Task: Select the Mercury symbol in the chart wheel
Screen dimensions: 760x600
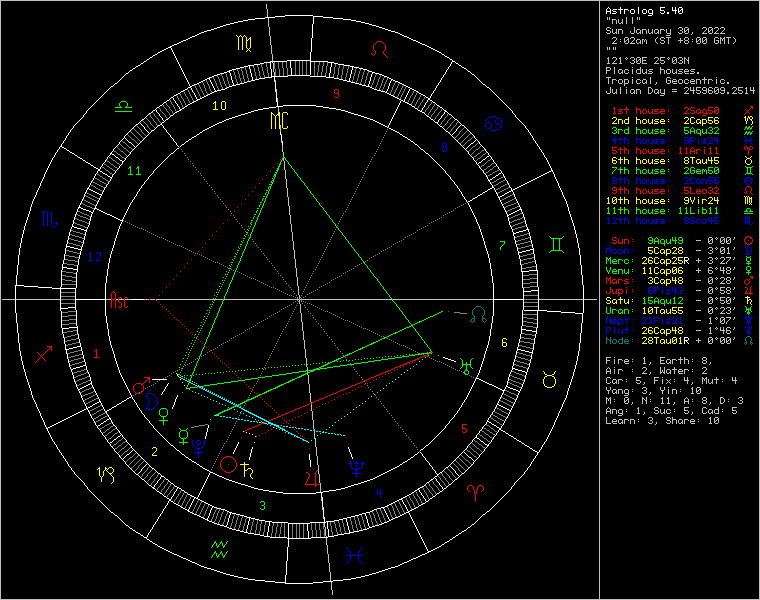Action: (184, 436)
